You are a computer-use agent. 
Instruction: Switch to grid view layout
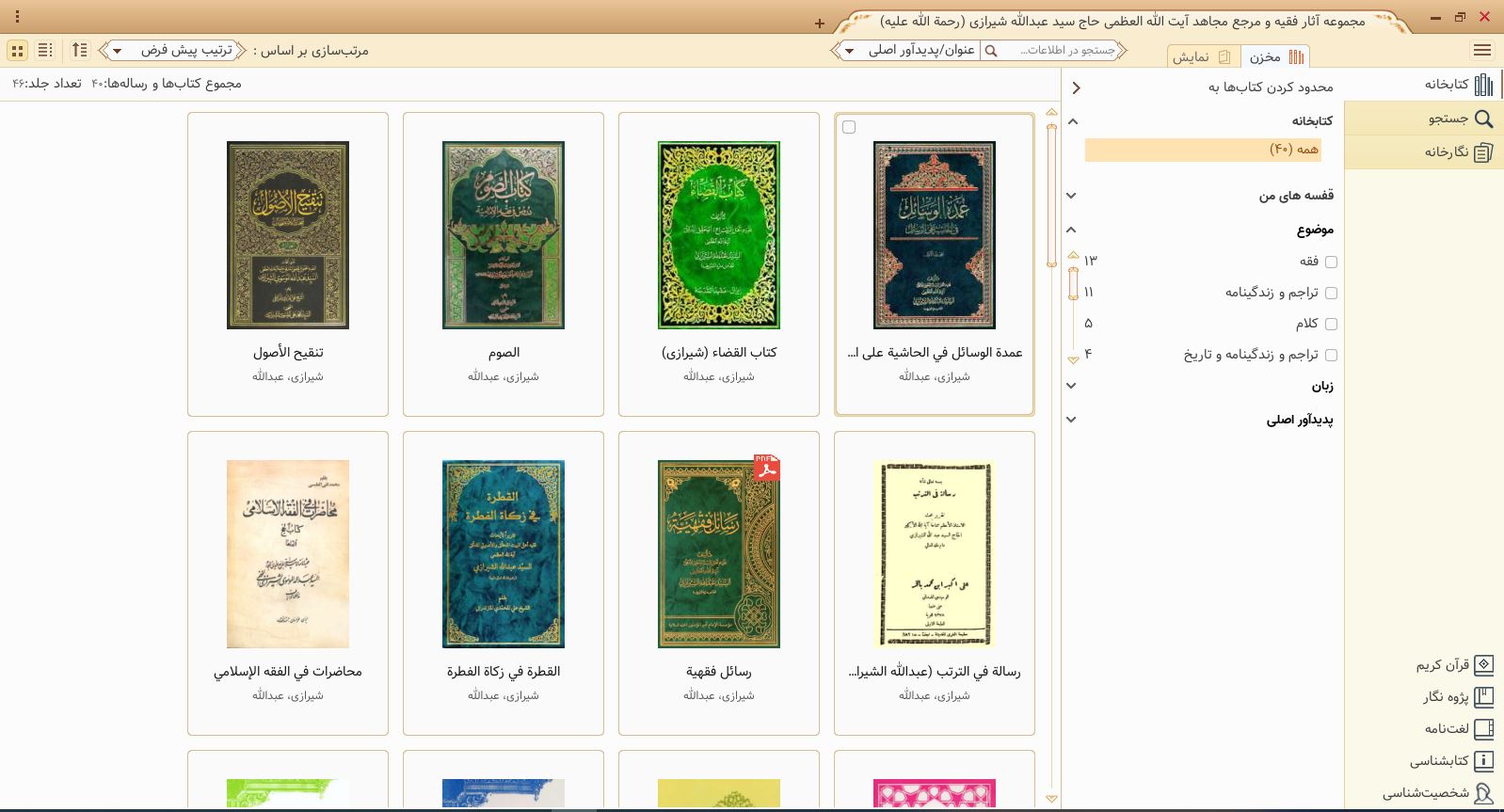click(18, 51)
